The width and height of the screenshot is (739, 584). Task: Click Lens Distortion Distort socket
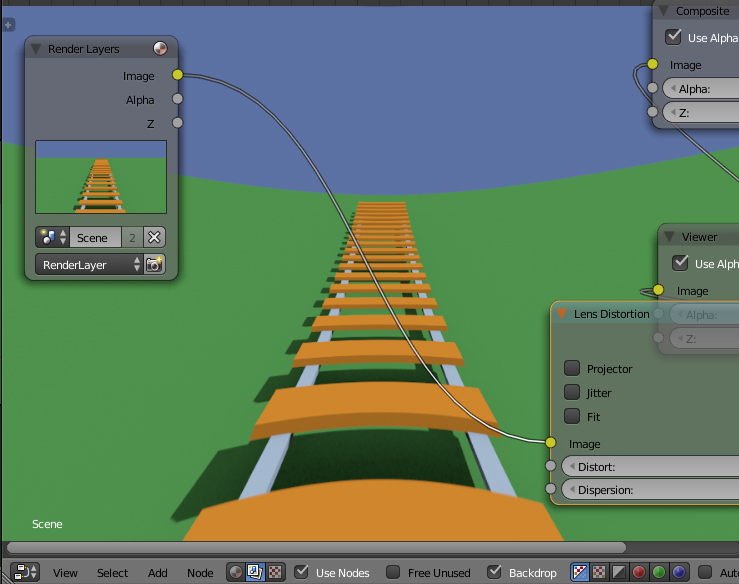point(550,466)
